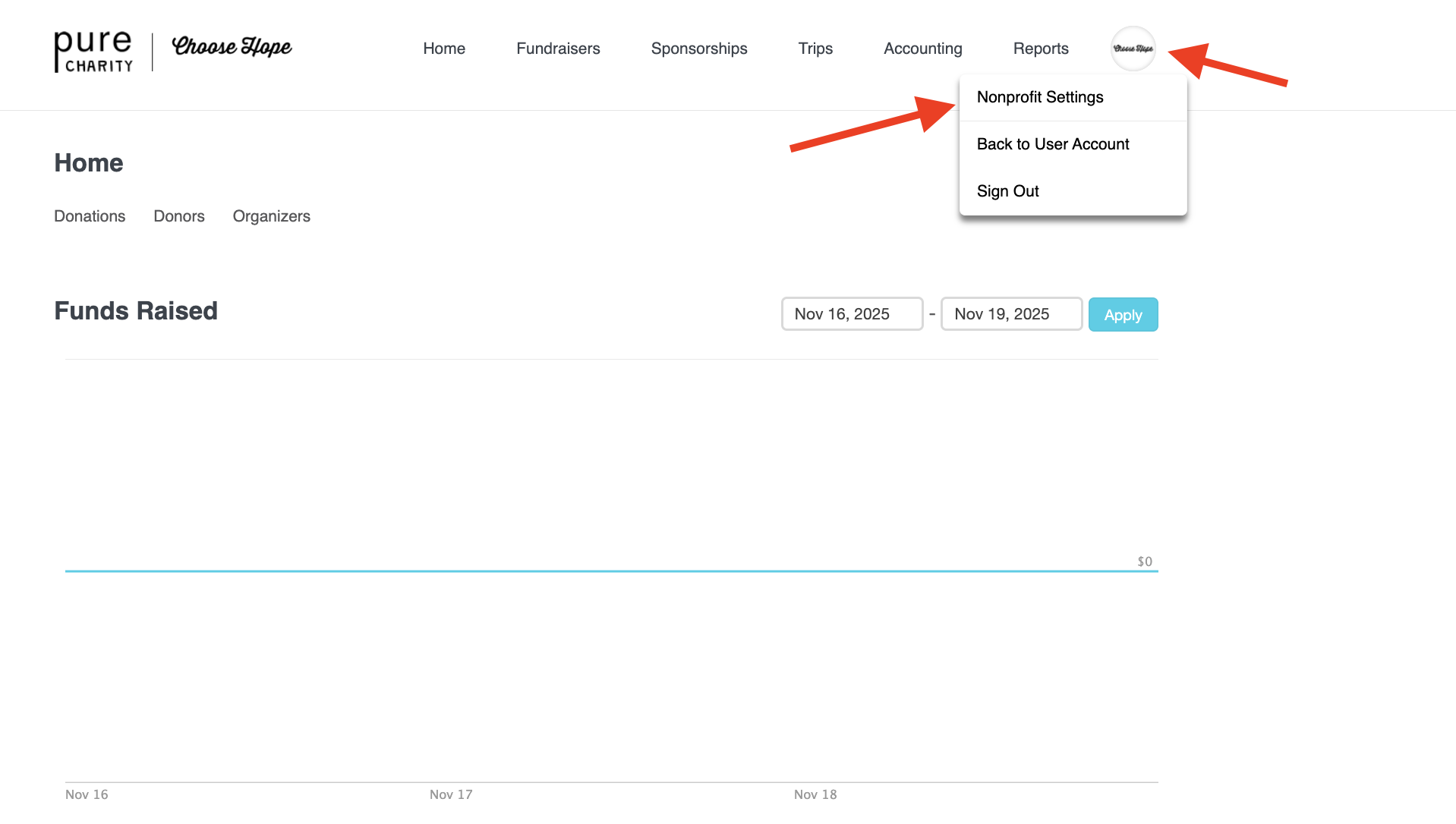Click Sign Out in the menu
1456x824 pixels.
[1008, 191]
